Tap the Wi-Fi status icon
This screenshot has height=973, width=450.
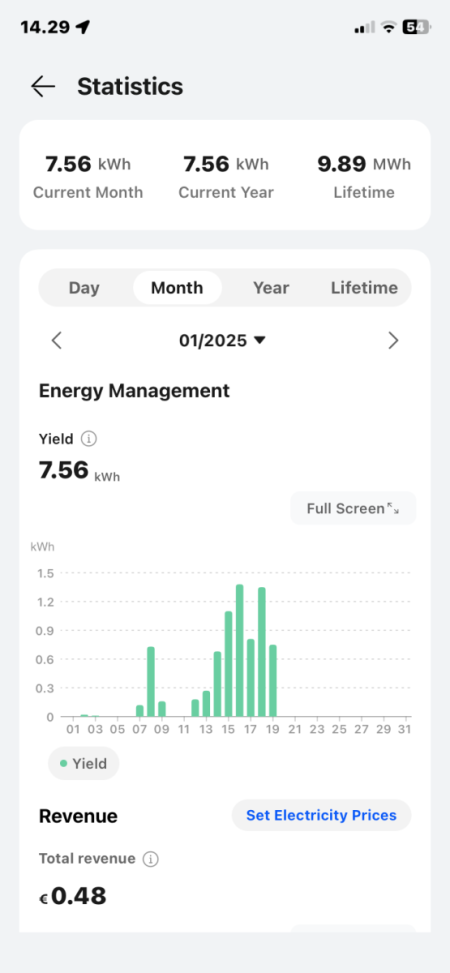(389, 27)
